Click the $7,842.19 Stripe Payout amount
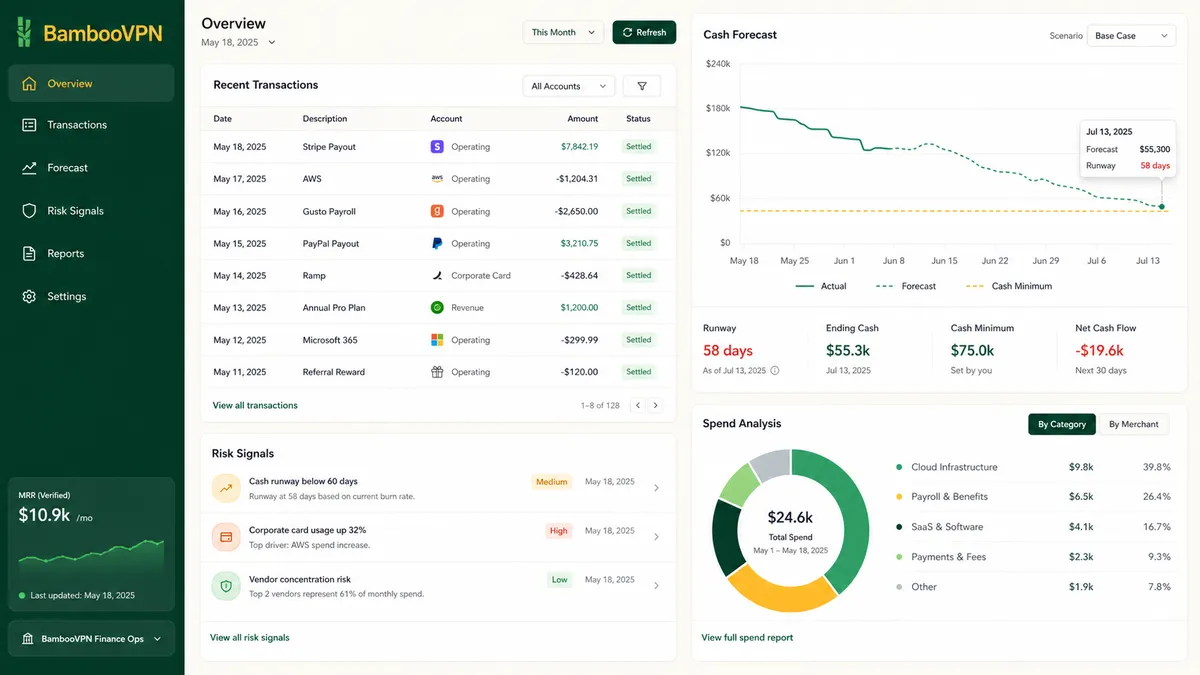Screen dimensions: 1200x675 pos(580,146)
